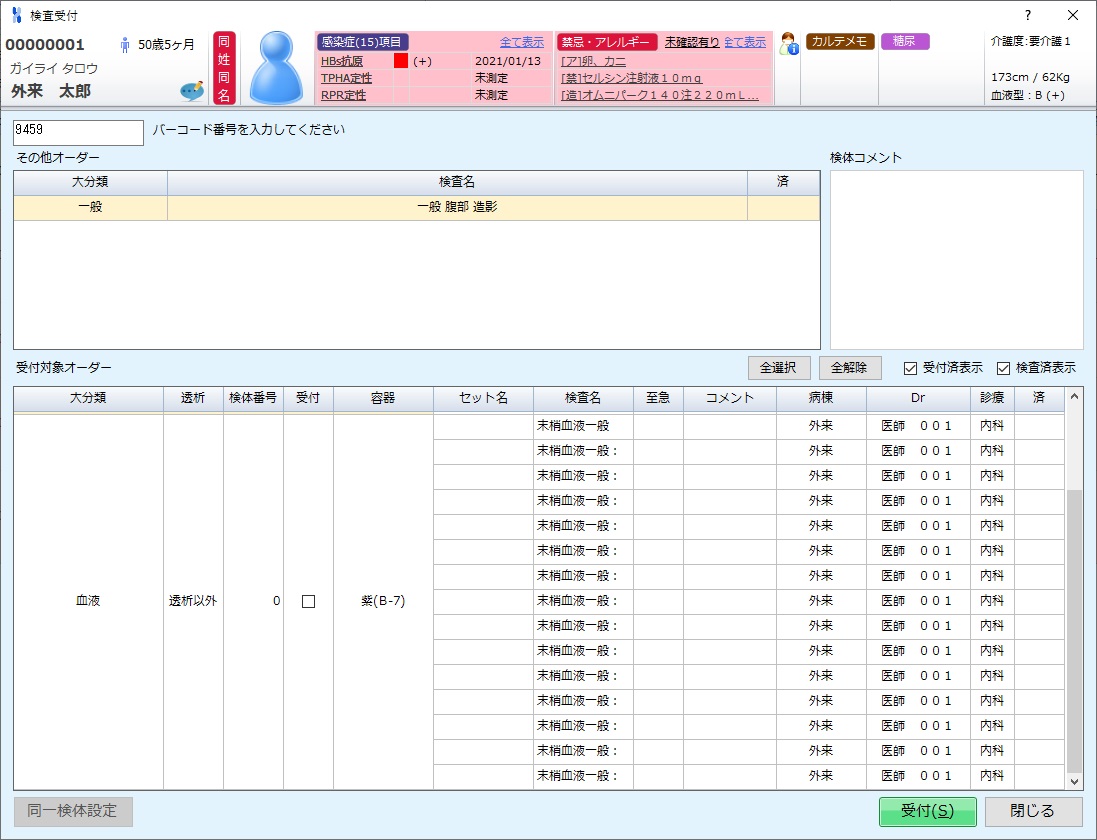This screenshot has width=1097, height=840.
Task: Open the 未確認有り allergy link
Action: point(691,42)
